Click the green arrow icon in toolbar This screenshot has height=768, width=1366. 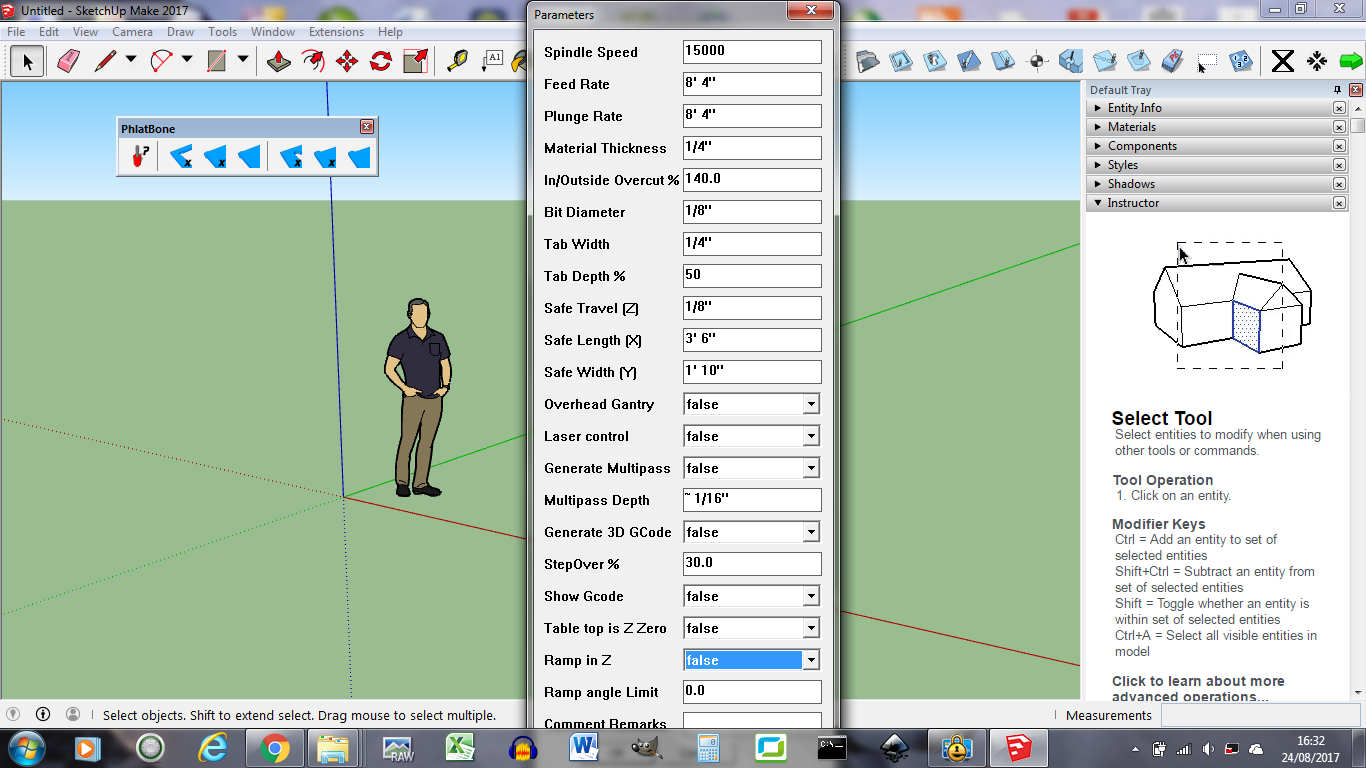(x=1351, y=61)
